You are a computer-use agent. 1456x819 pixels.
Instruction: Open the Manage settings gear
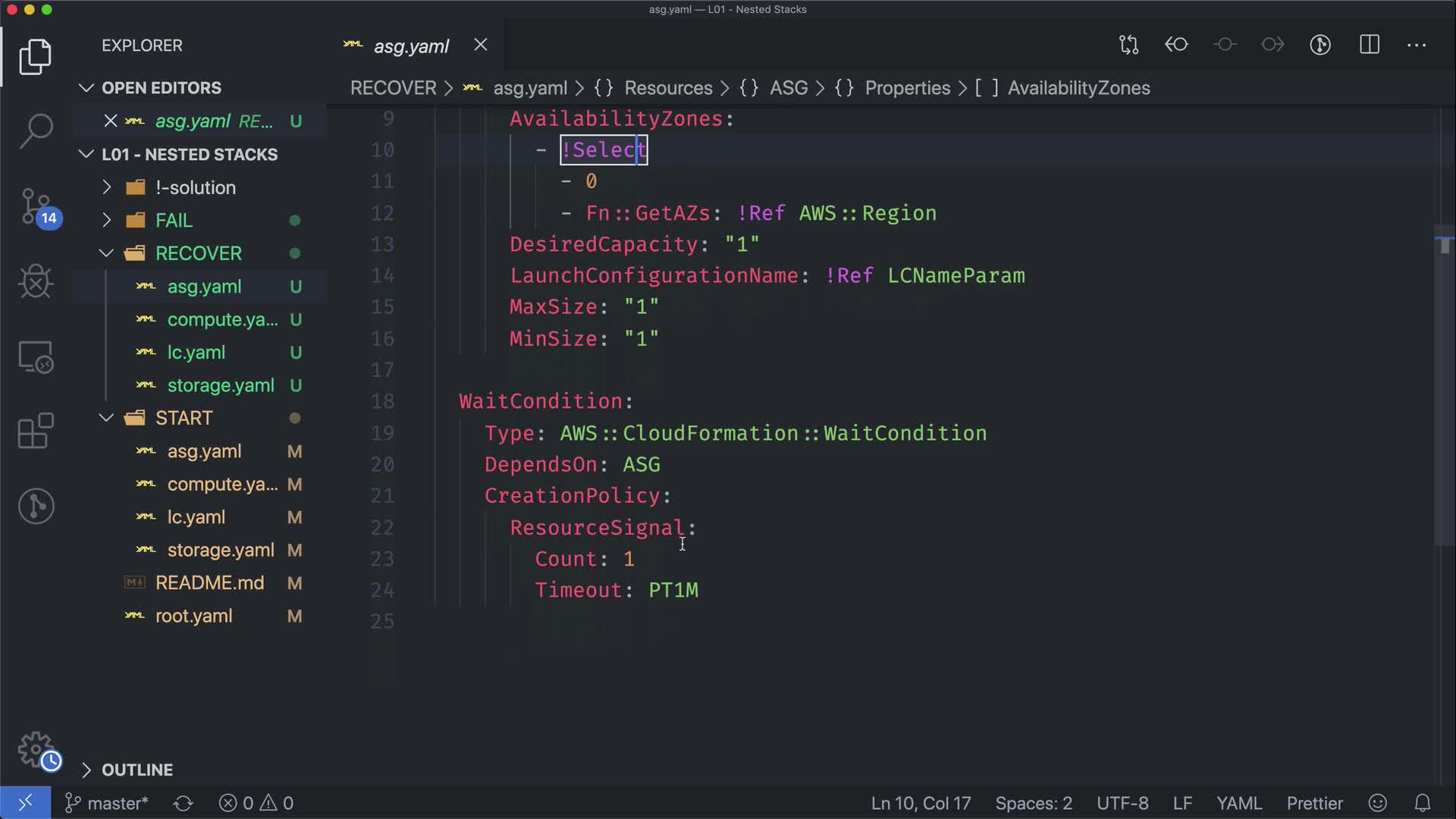click(x=36, y=749)
